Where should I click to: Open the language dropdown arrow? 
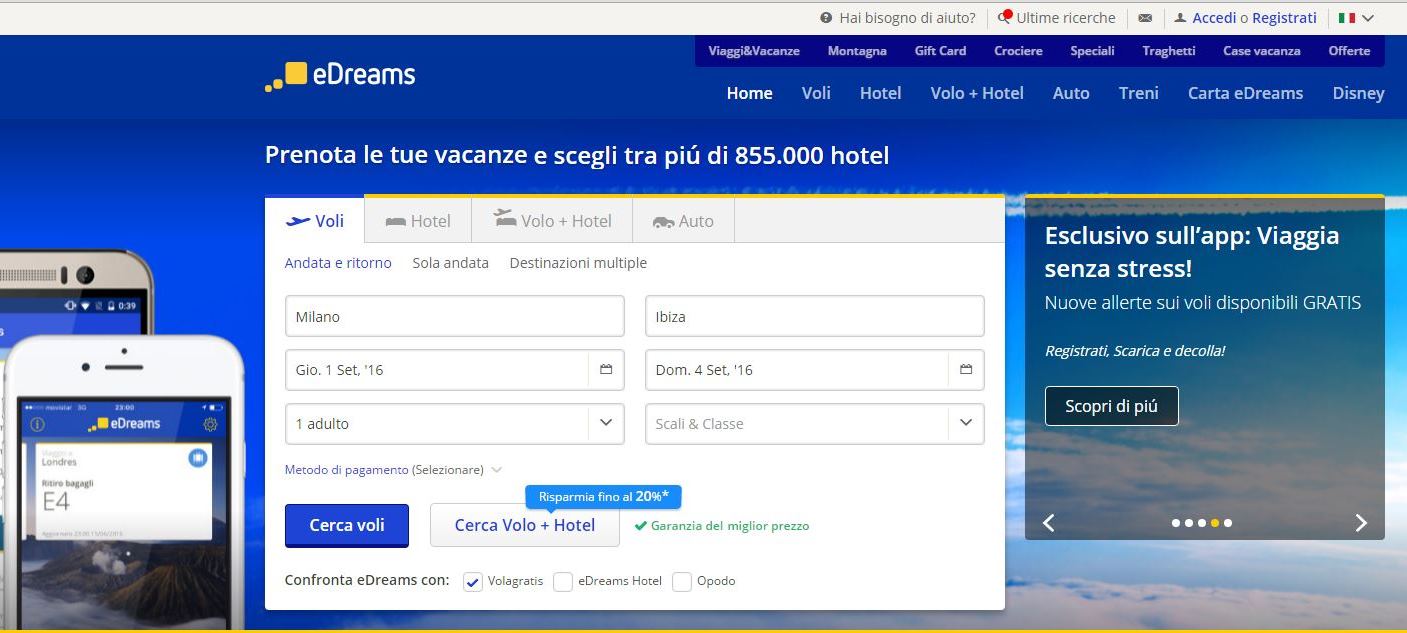point(1368,18)
